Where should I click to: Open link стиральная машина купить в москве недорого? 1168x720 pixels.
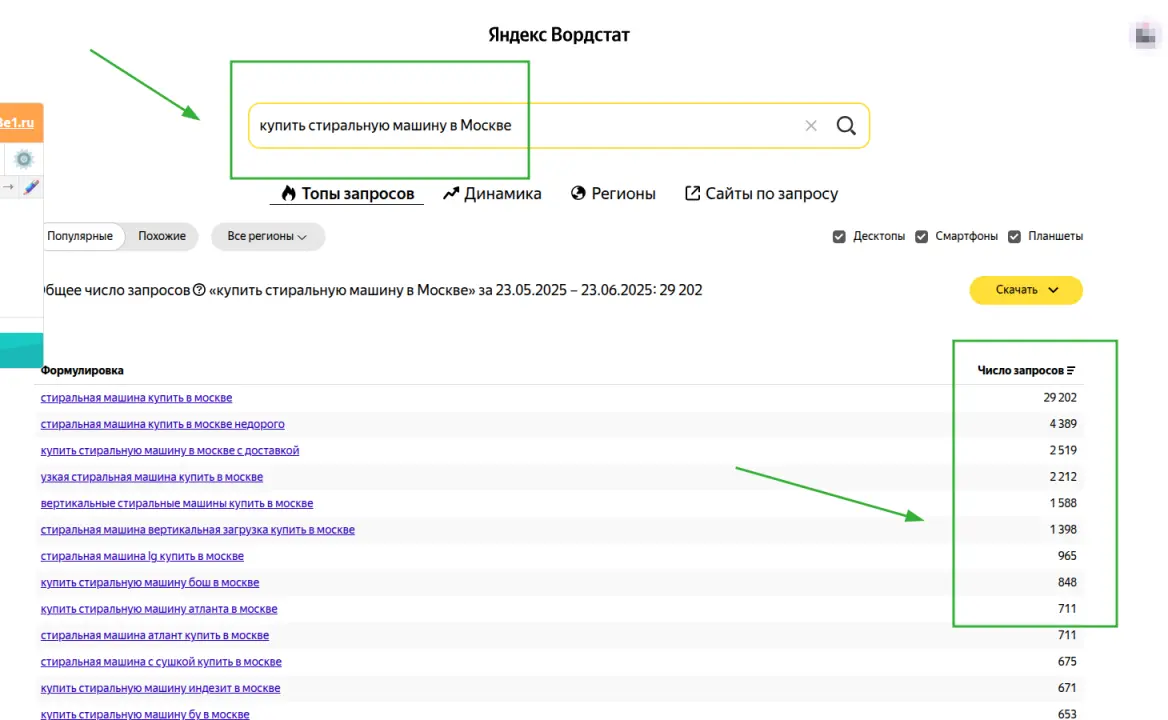tap(162, 424)
